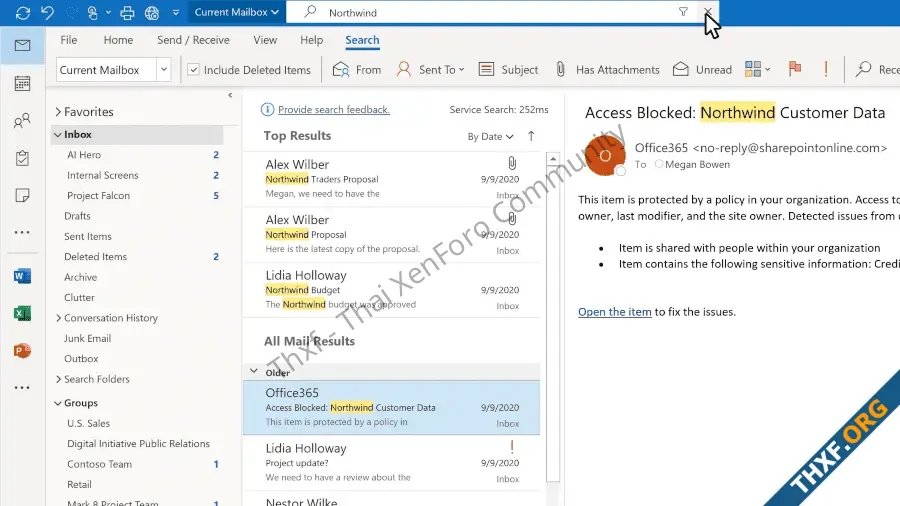Launch Word from the sidebar
Screen dimensions: 900x506
(x=22, y=276)
